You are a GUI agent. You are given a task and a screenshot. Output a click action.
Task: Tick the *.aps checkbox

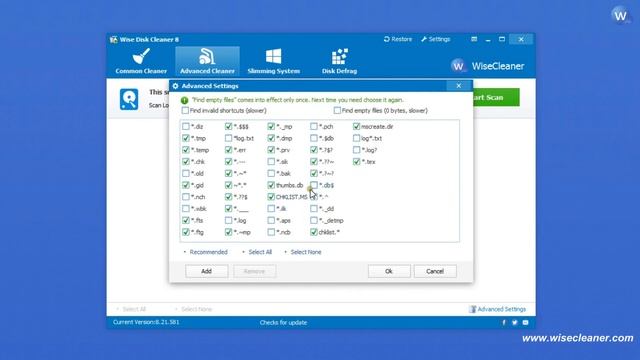271,220
